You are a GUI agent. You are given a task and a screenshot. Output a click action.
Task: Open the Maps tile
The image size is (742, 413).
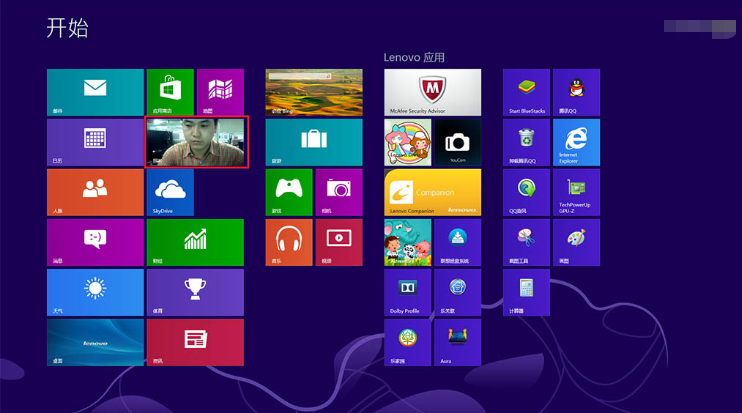point(220,92)
